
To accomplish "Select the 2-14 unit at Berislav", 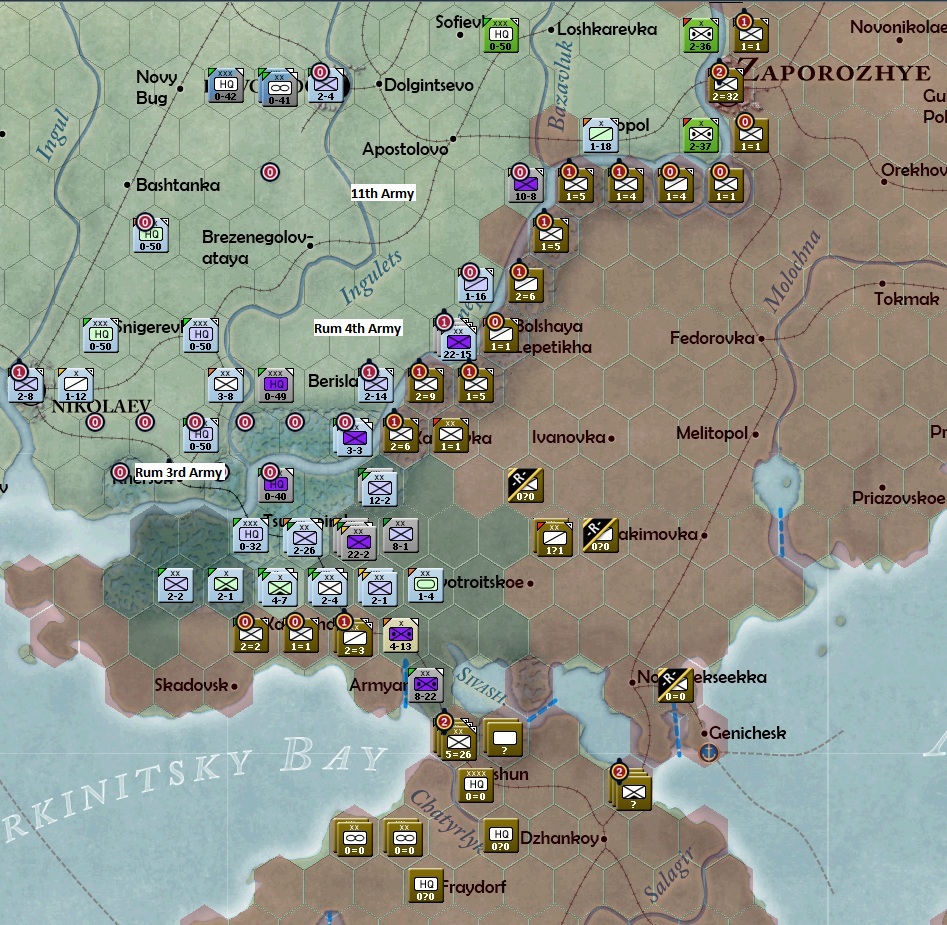I will (x=376, y=385).
